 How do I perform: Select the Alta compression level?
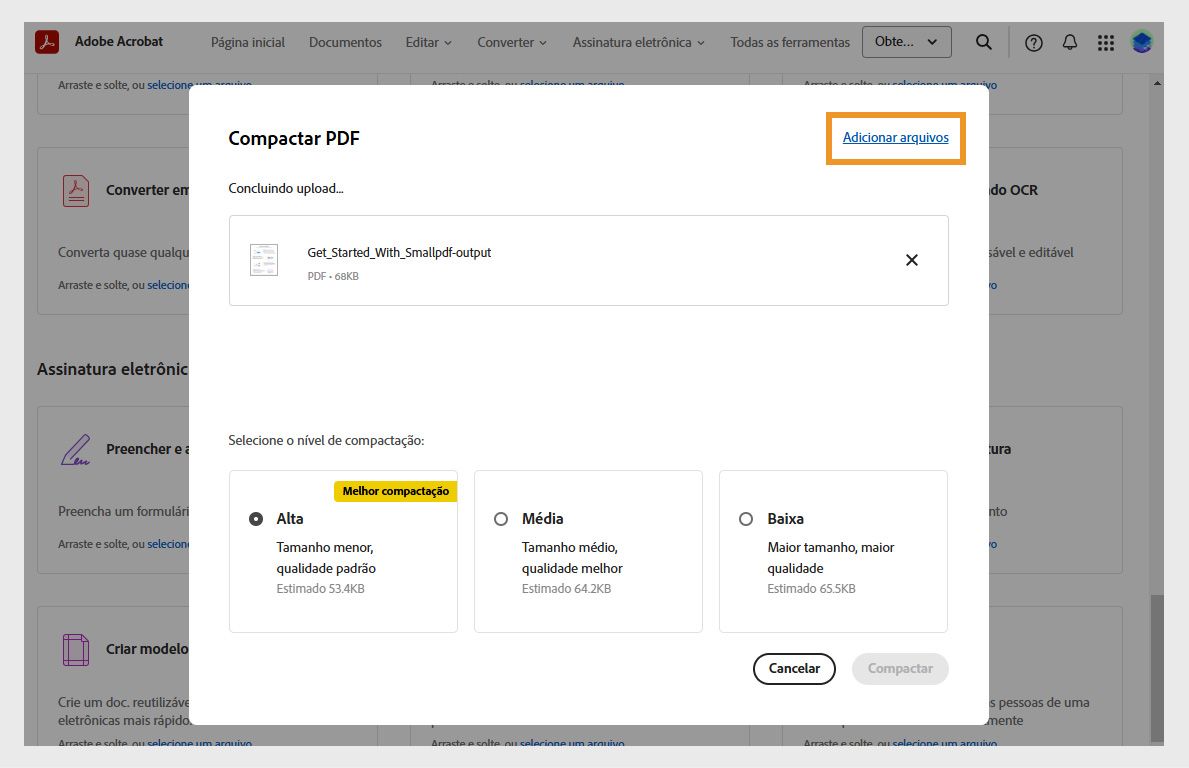click(x=255, y=518)
